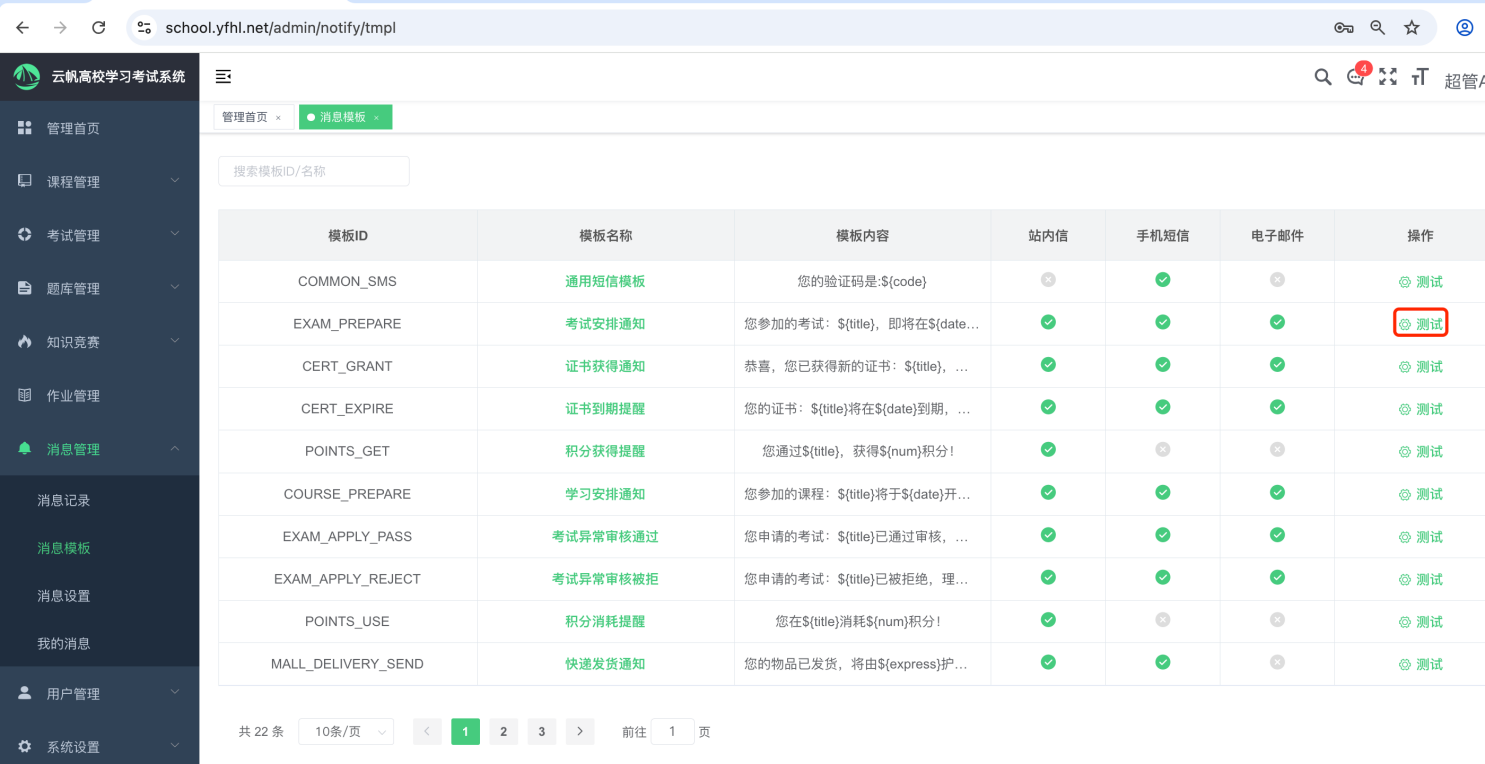Toggle 电子邮件 for MALL_DELIVERY_SEND row
Viewport: 1485px width, 764px height.
(1277, 662)
